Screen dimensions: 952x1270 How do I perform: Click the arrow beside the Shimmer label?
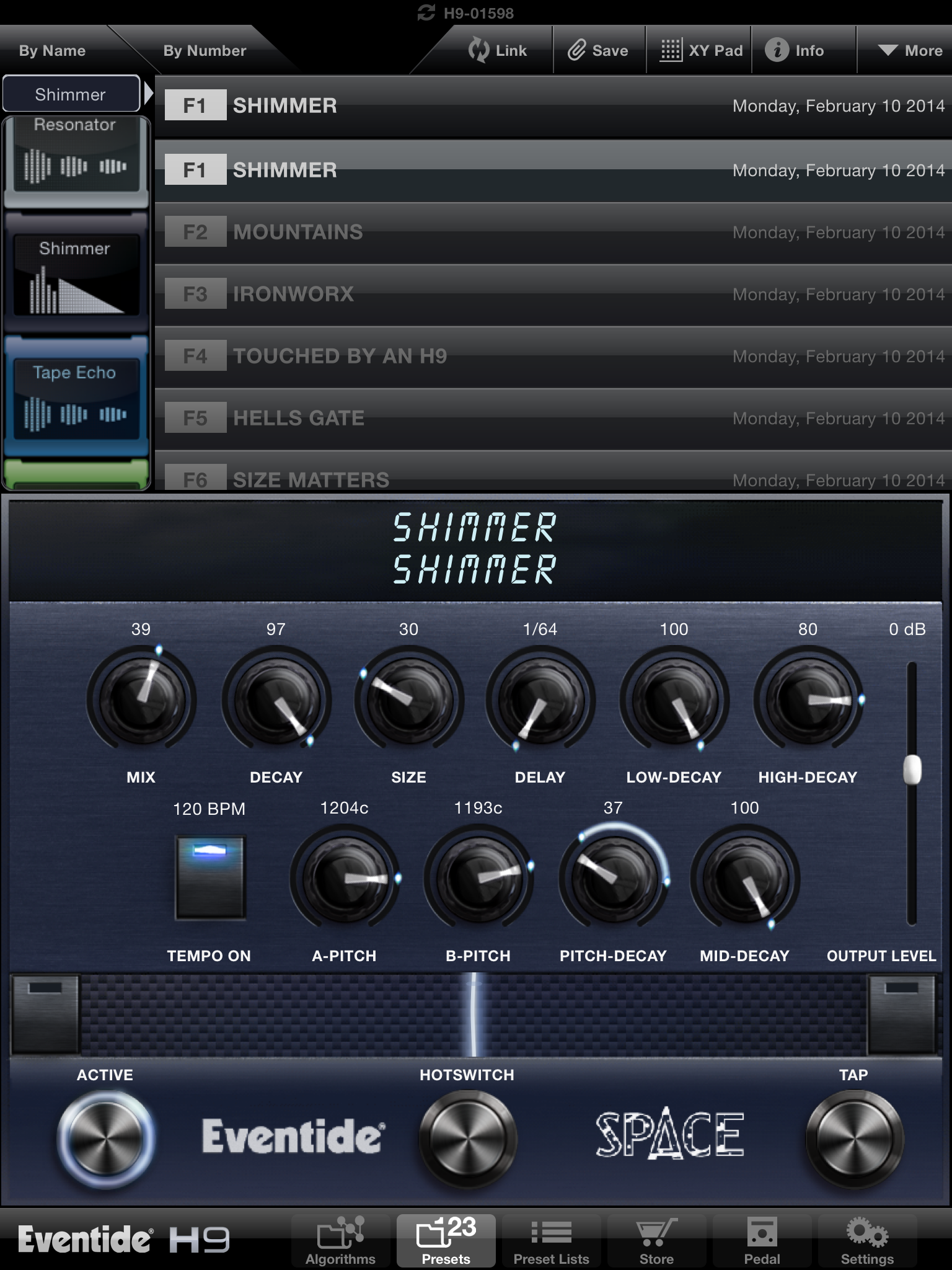click(148, 94)
